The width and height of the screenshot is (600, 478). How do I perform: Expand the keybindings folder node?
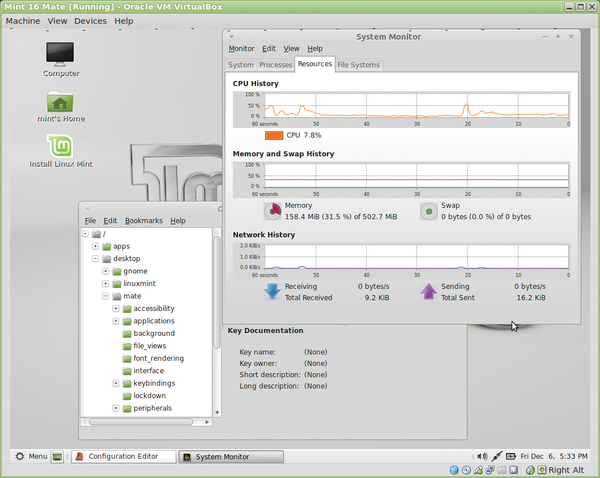click(x=116, y=383)
